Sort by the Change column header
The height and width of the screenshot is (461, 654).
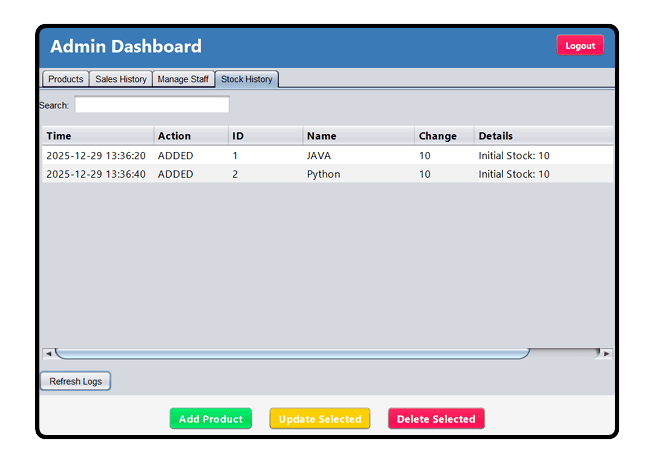[x=444, y=136]
